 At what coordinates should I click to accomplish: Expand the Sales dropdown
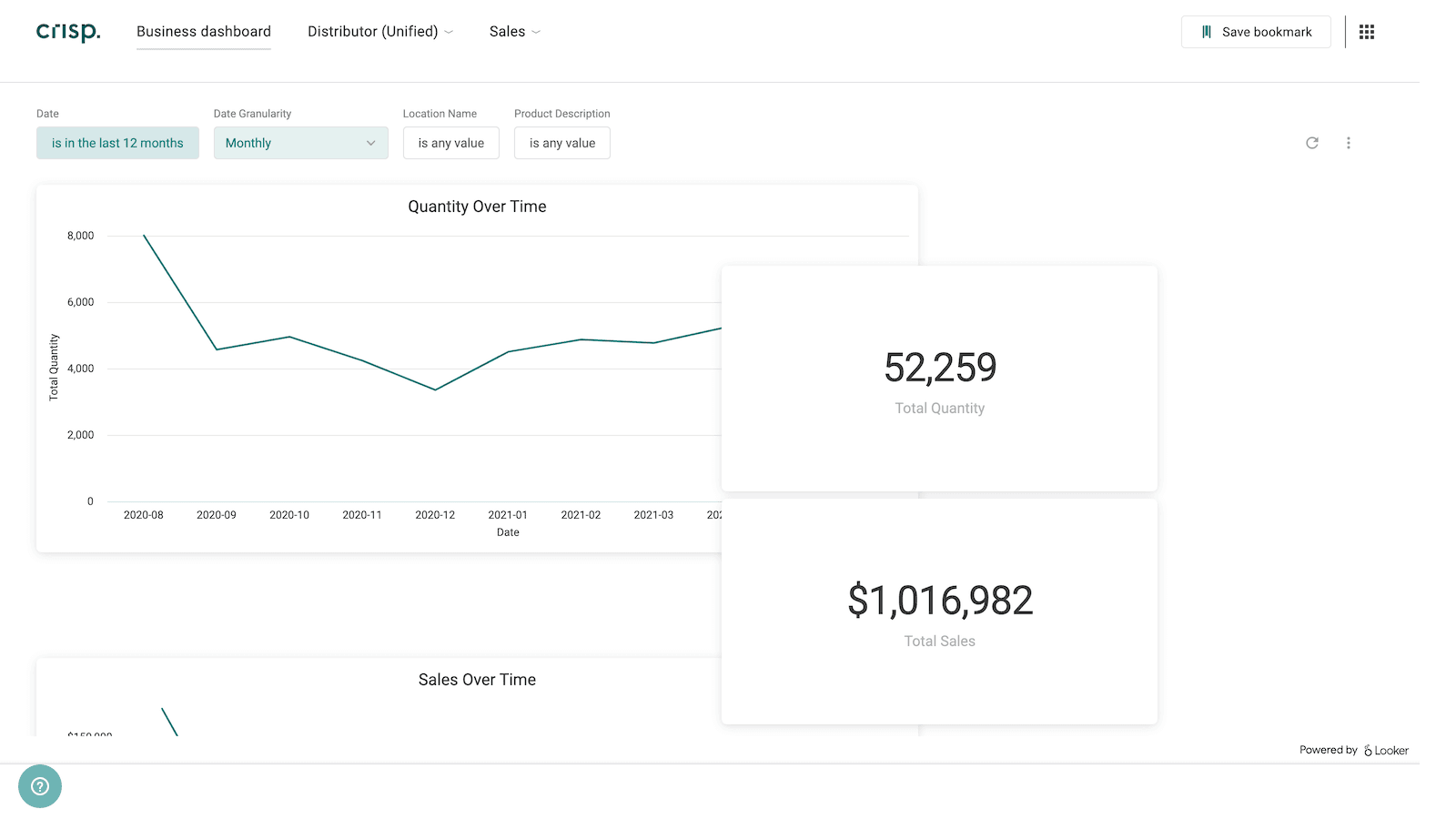(514, 31)
